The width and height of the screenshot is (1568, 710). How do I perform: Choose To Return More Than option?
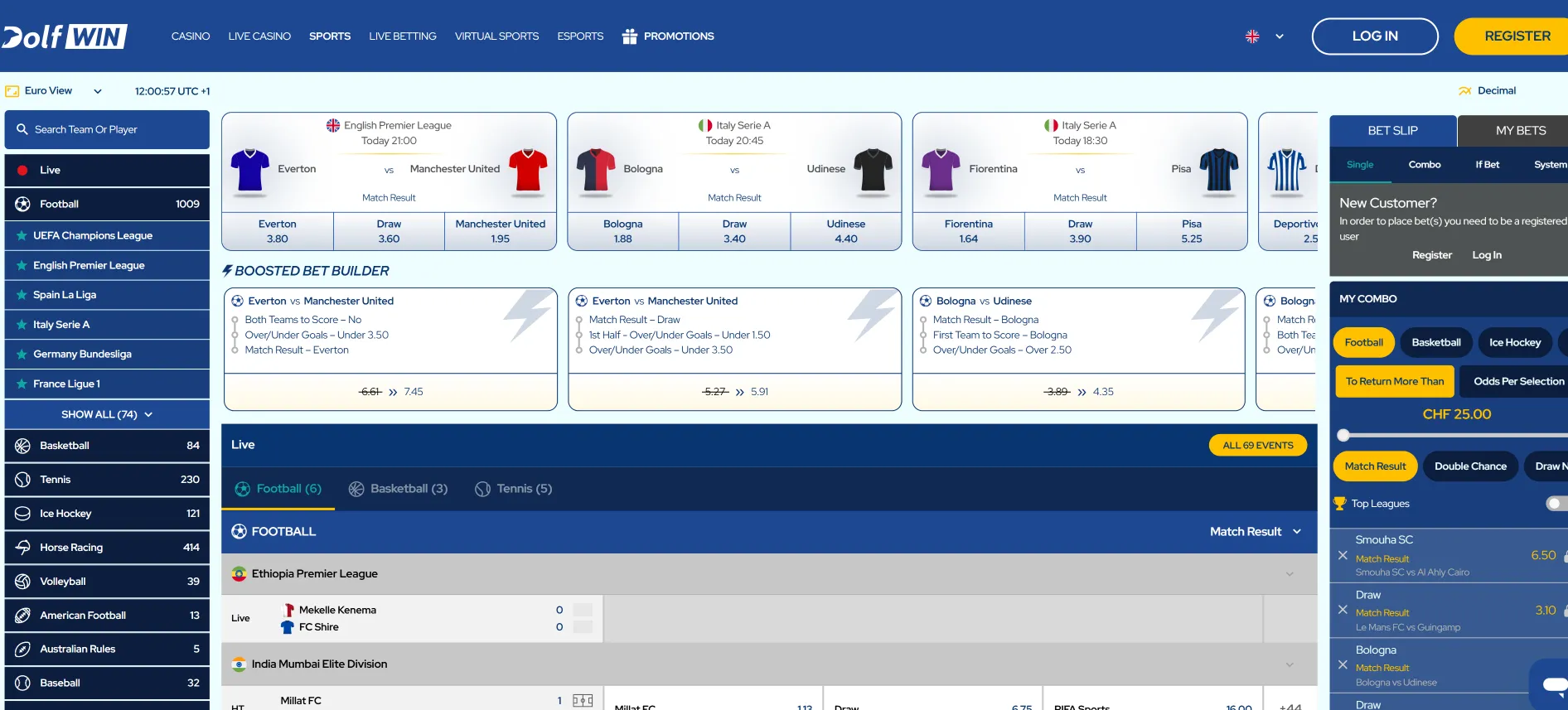click(x=1394, y=381)
